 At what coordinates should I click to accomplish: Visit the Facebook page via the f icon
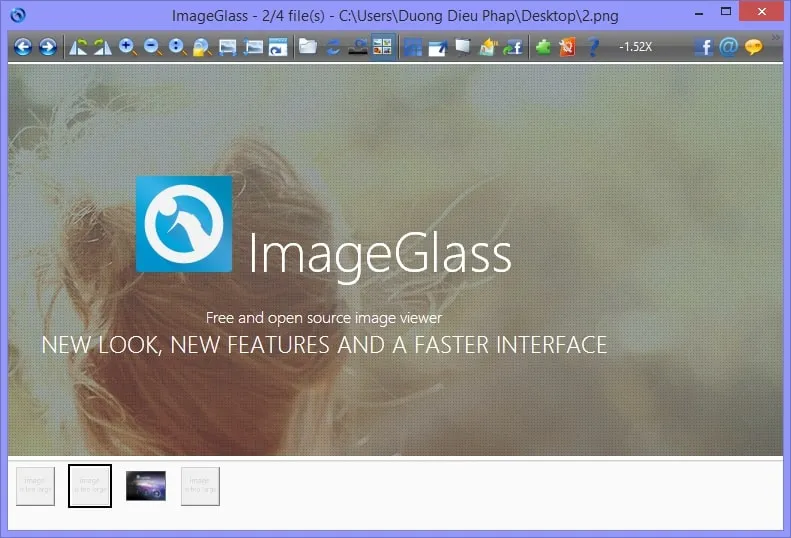tap(704, 47)
